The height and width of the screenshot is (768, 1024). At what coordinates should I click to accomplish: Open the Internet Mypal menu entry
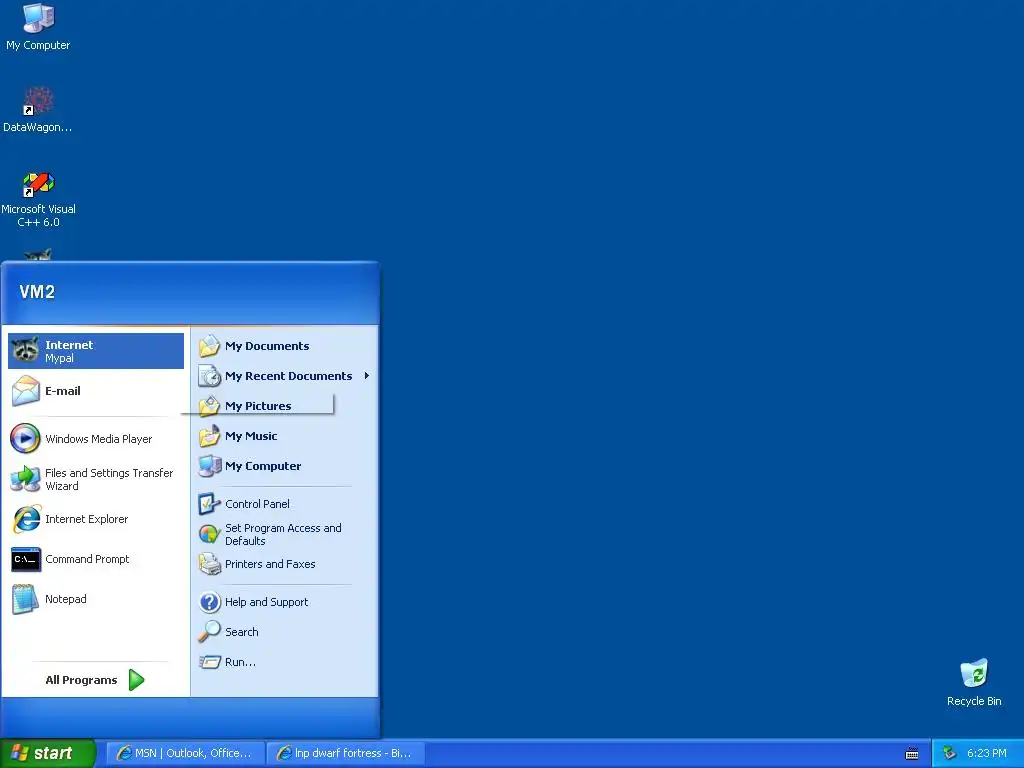click(96, 351)
